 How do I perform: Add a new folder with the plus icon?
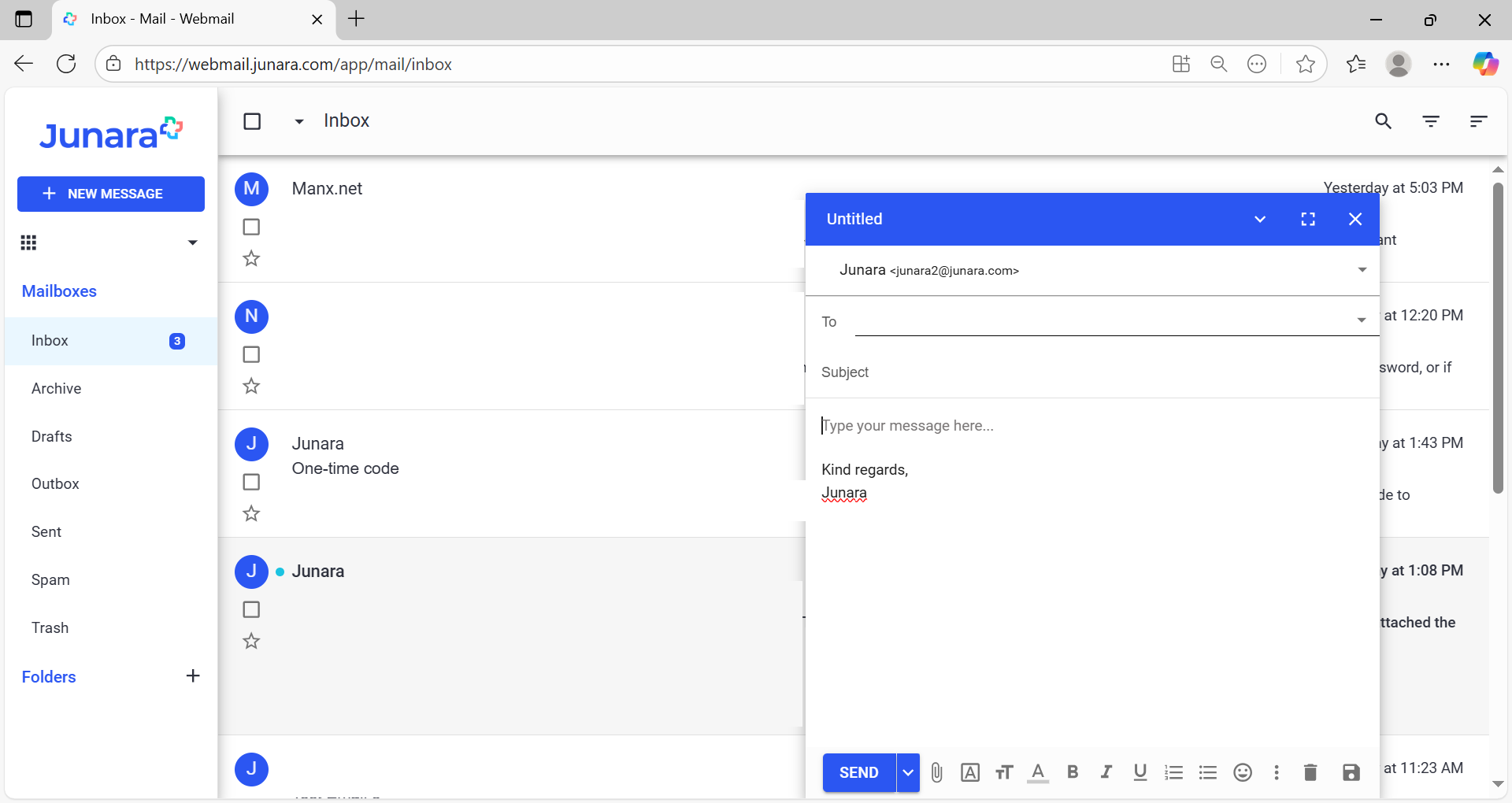[193, 675]
